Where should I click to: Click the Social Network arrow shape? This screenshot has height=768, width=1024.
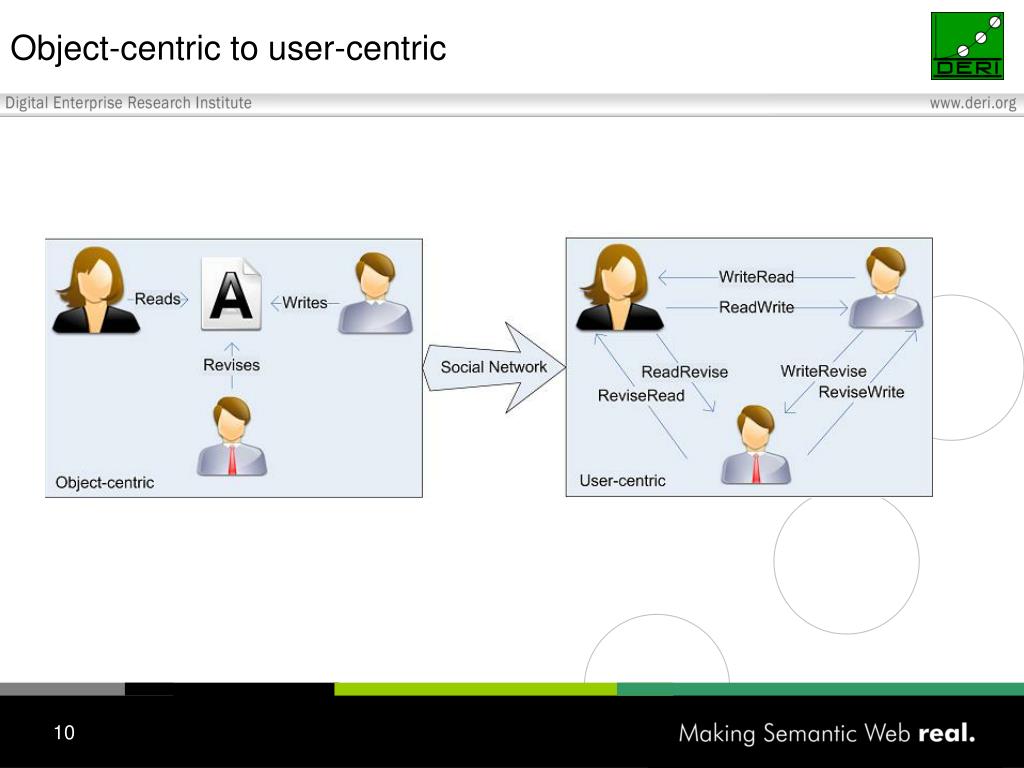494,368
